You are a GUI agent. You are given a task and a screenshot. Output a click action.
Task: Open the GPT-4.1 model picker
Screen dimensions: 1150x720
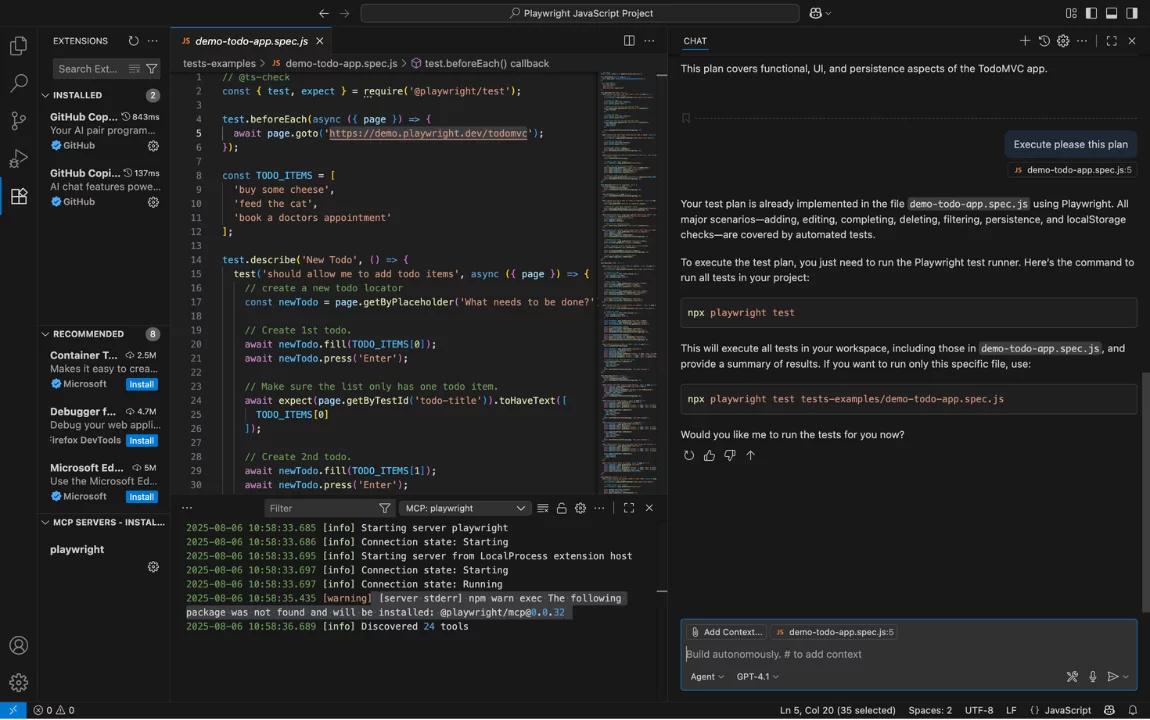pyautogui.click(x=757, y=677)
